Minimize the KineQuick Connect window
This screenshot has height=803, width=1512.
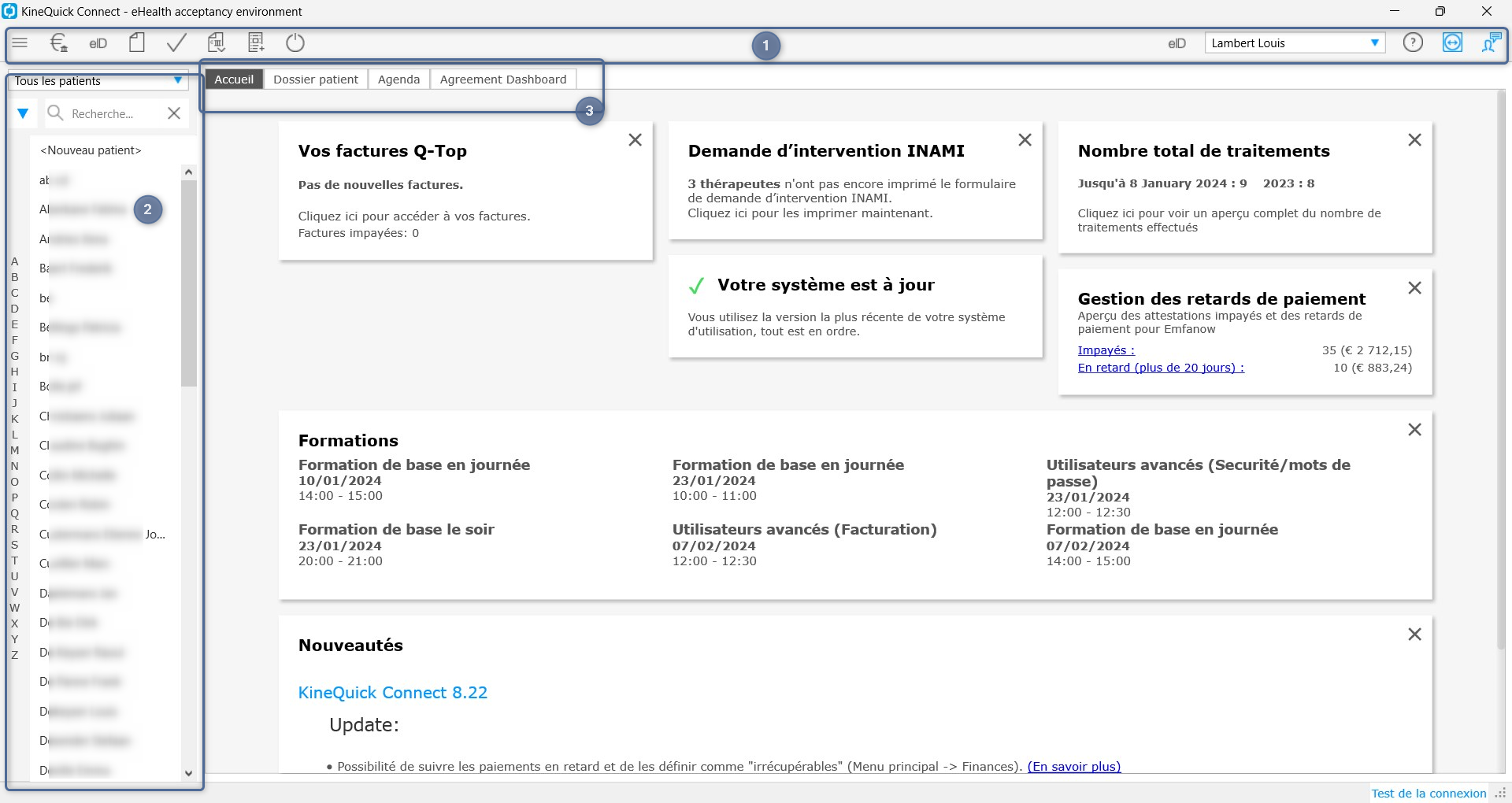click(1395, 11)
